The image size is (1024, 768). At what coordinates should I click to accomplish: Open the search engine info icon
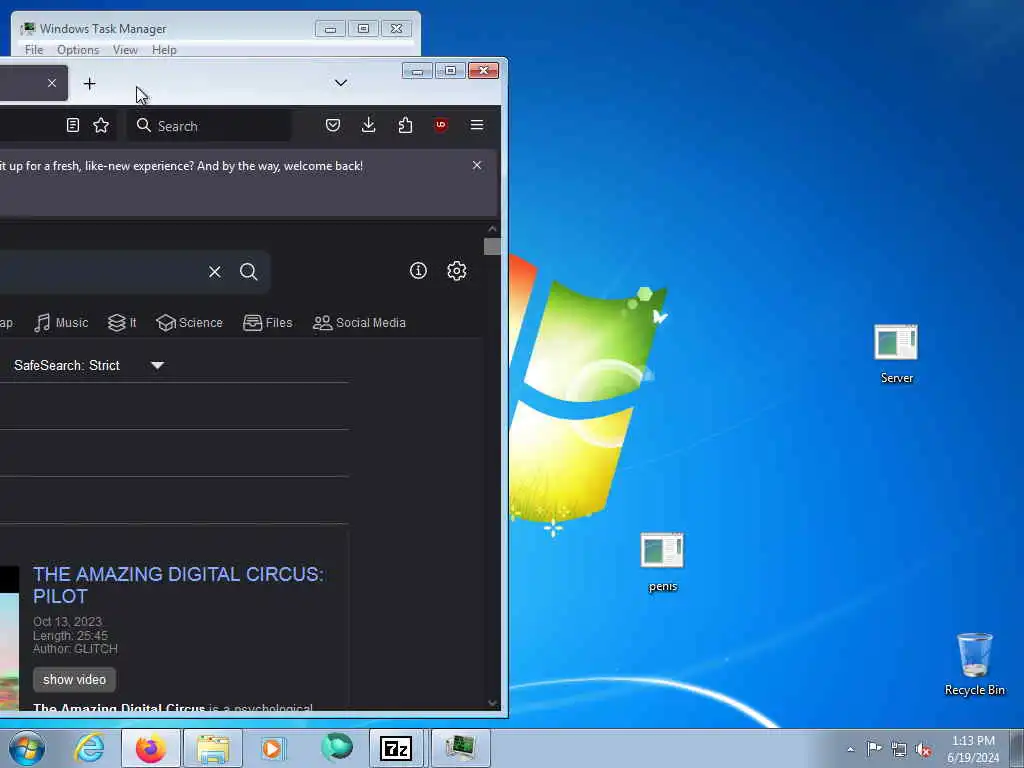point(418,270)
